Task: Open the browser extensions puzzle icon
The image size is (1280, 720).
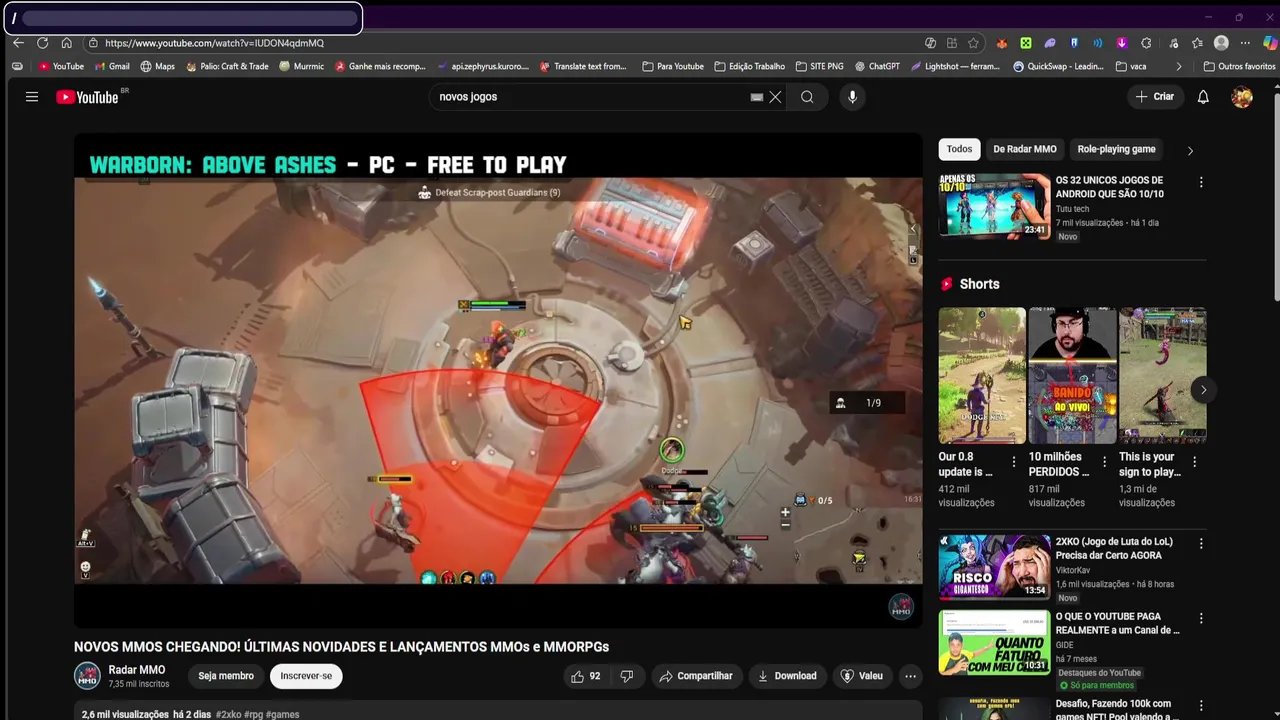Action: 1146,43
